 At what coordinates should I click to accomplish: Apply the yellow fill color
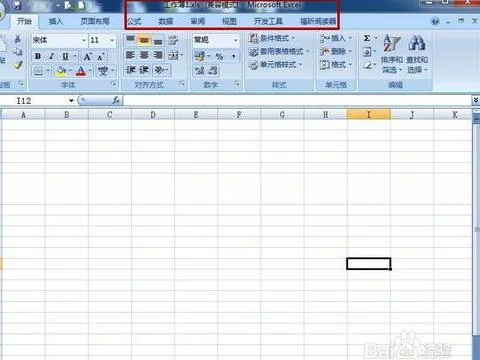[x=61, y=71]
